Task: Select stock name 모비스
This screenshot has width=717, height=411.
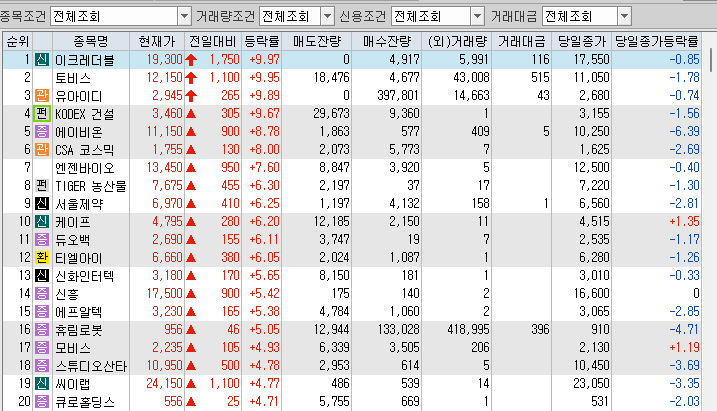Action: (73, 347)
